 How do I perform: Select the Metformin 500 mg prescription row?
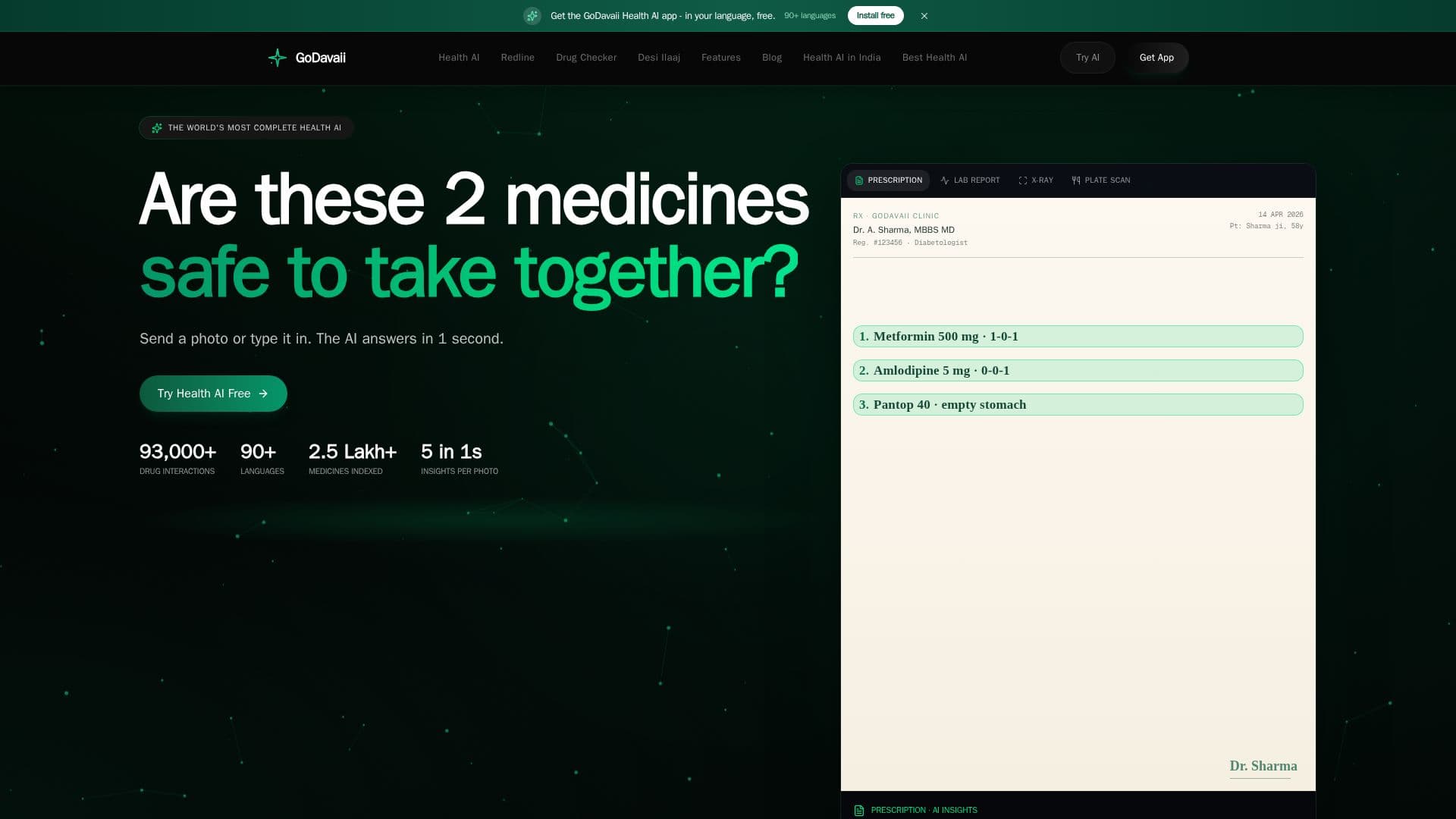tap(1078, 337)
